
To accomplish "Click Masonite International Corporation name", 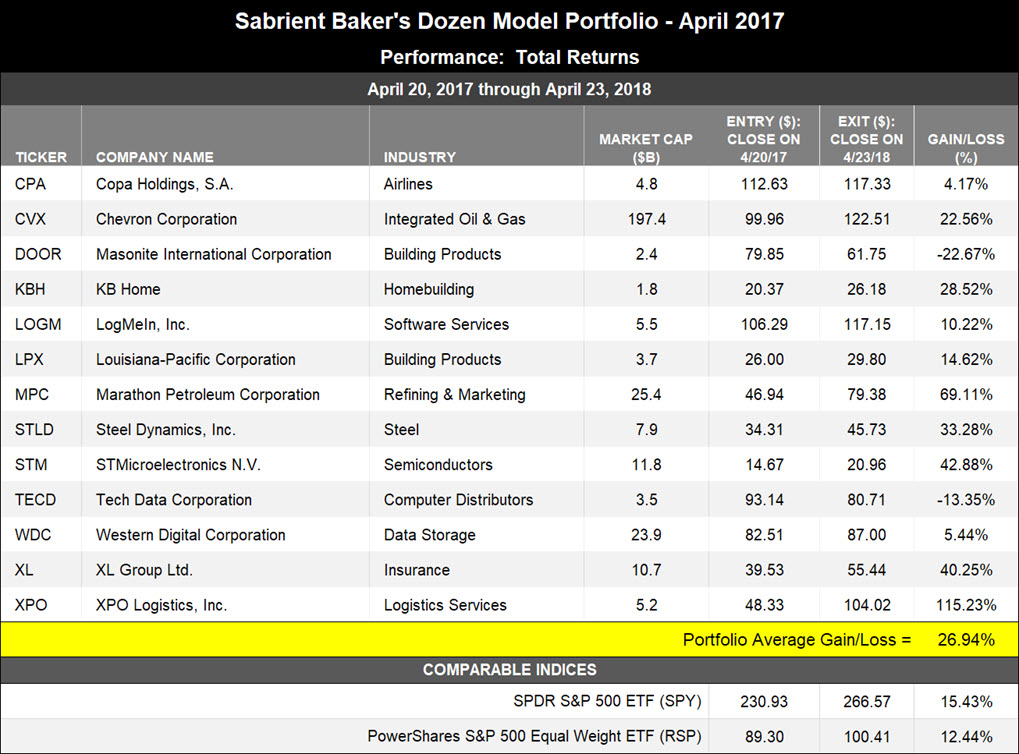I will 214,255.
